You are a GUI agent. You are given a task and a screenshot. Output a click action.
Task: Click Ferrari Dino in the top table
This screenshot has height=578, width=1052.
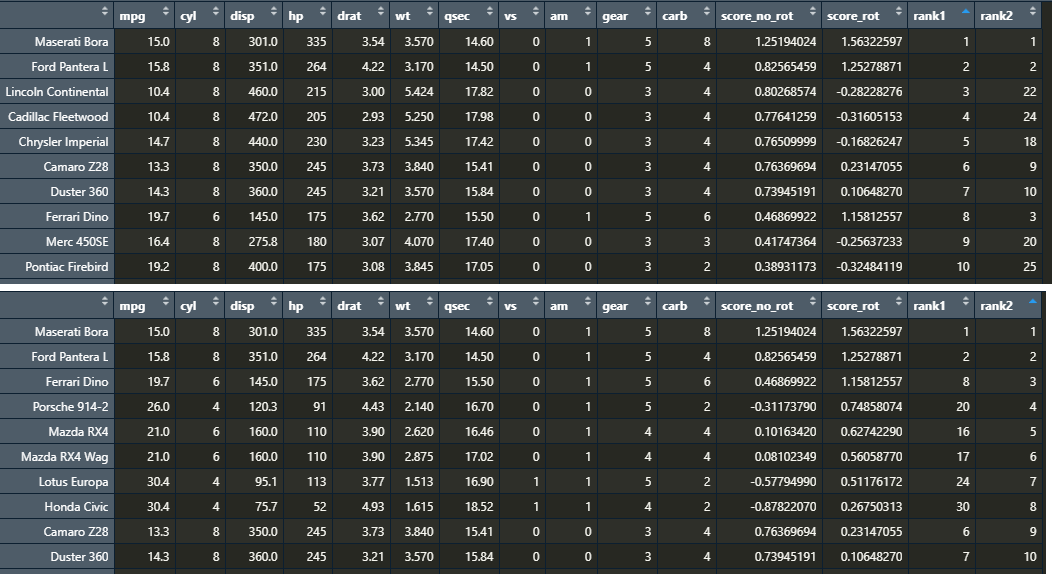[77, 217]
